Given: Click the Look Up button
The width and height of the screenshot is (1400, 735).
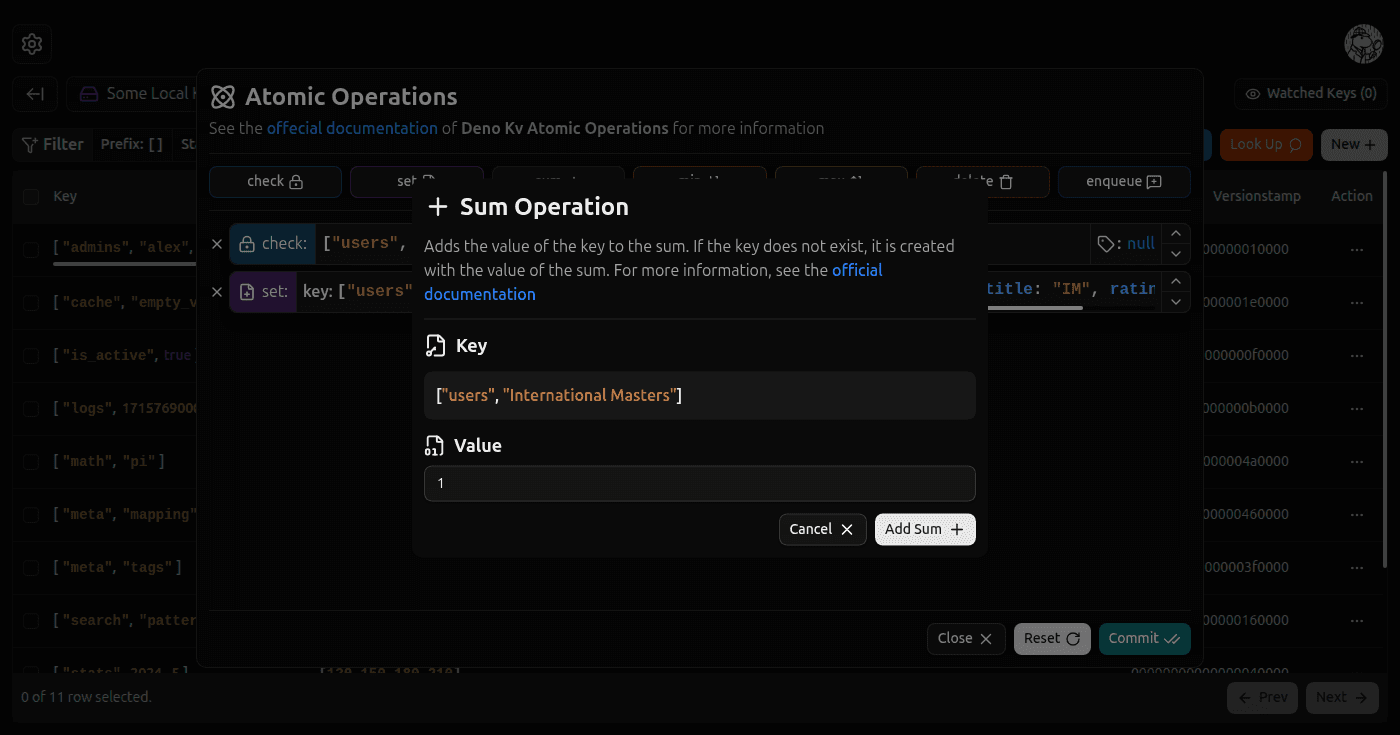Looking at the screenshot, I should click(1266, 145).
